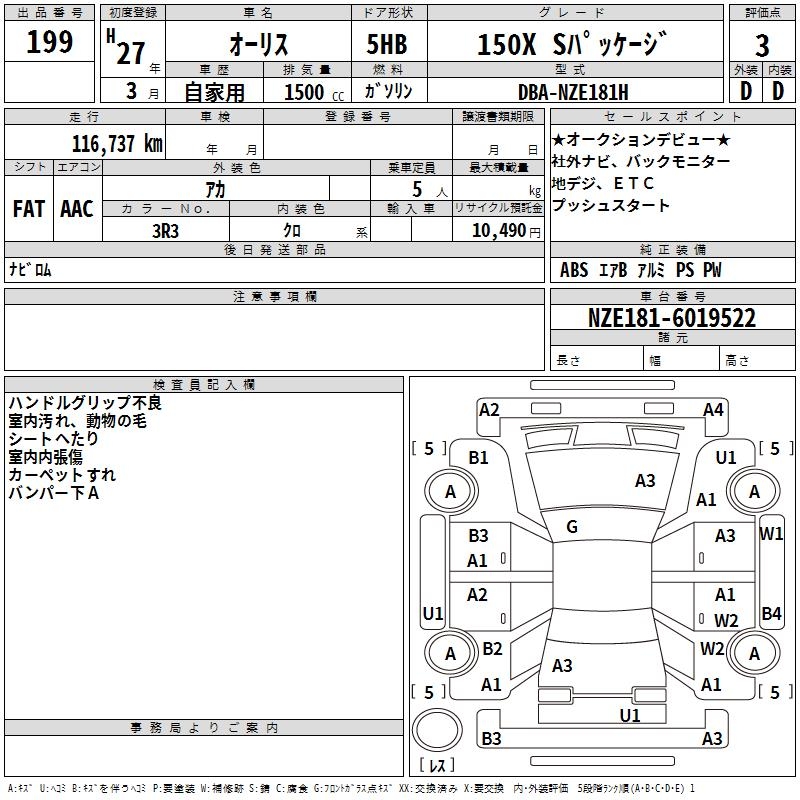Select exterior color アカ
The image size is (800, 800).
215,189
